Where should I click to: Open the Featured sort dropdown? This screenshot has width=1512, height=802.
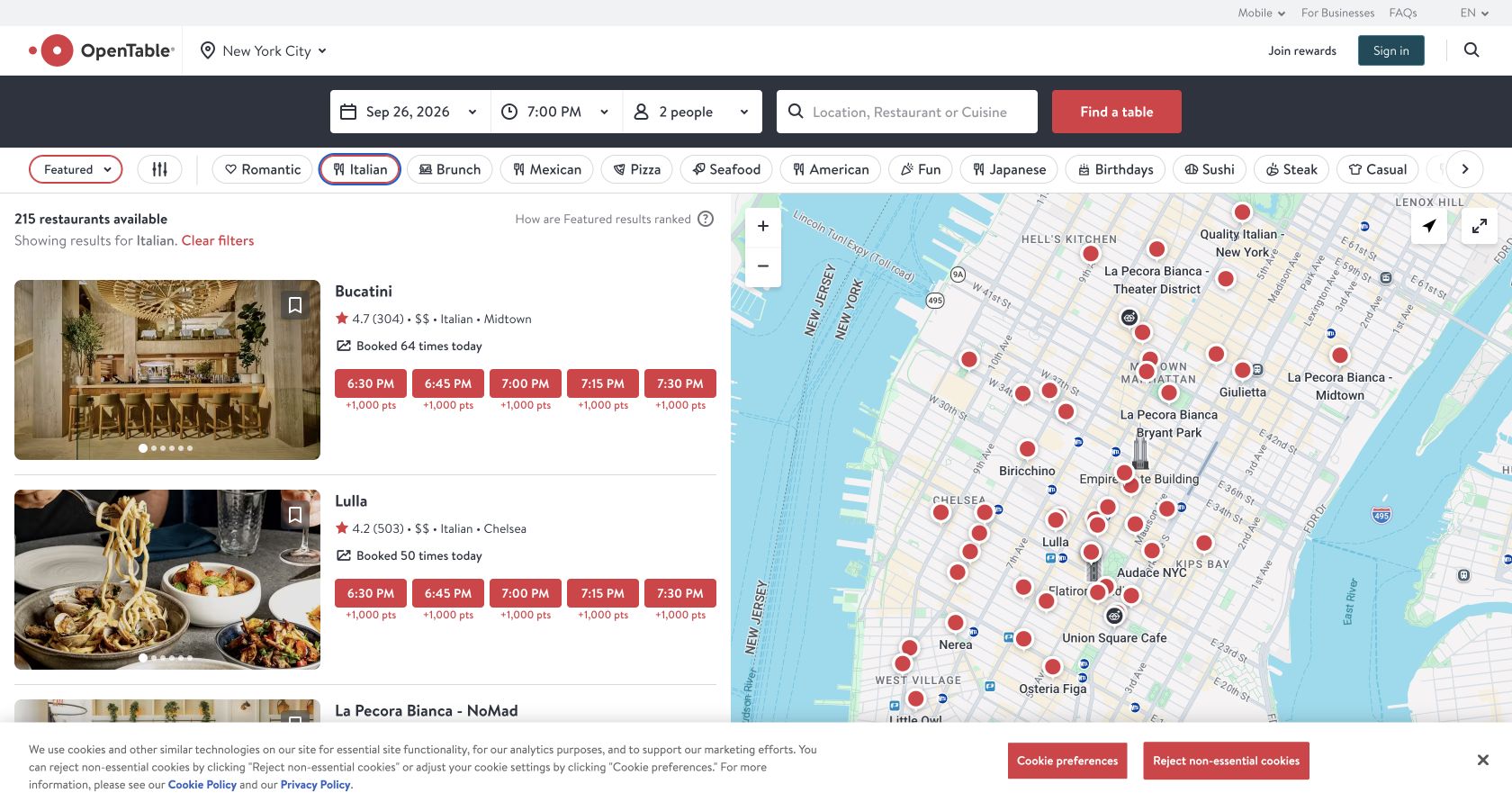[x=76, y=169]
